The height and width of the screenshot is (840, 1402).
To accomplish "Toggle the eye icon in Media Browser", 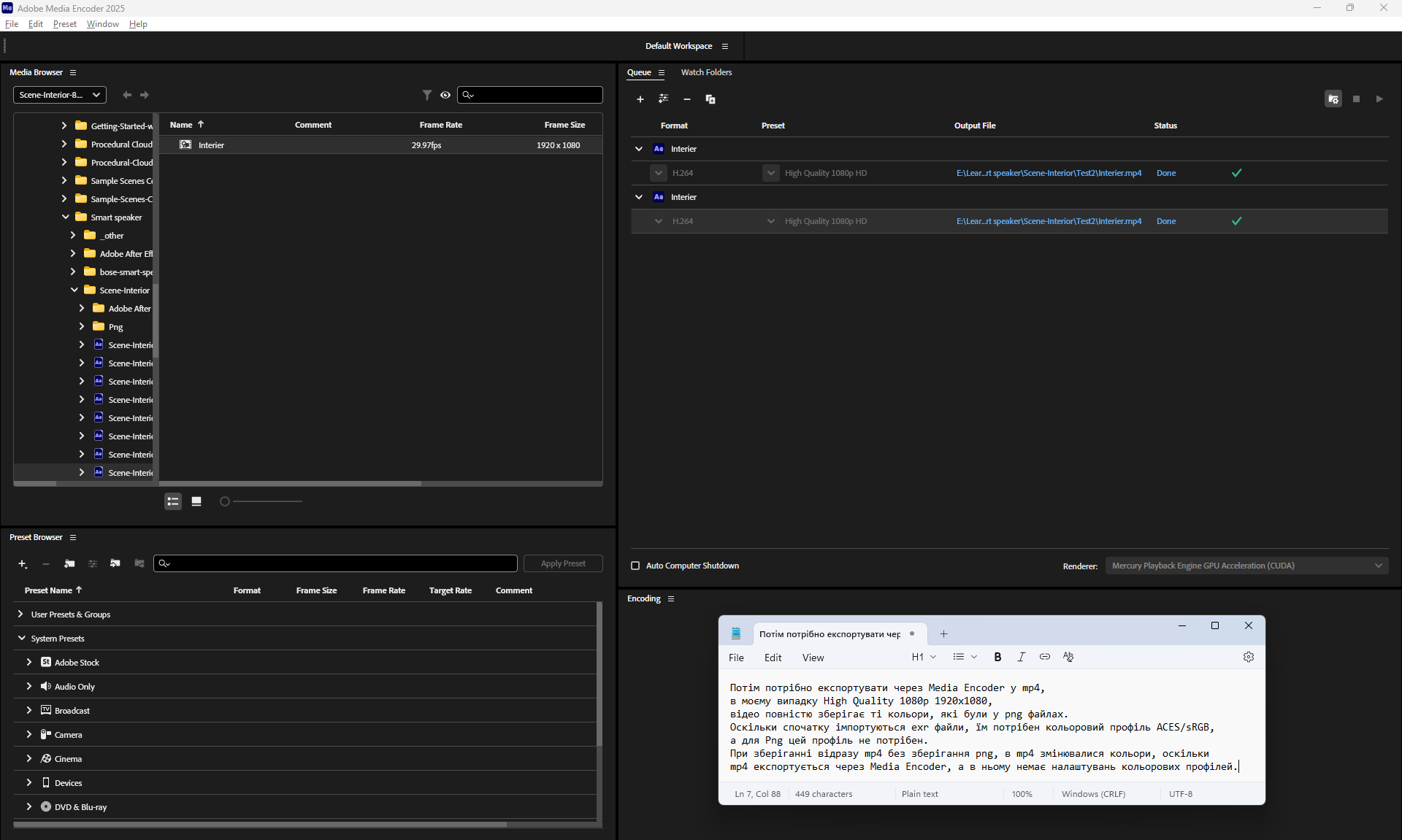I will (445, 95).
